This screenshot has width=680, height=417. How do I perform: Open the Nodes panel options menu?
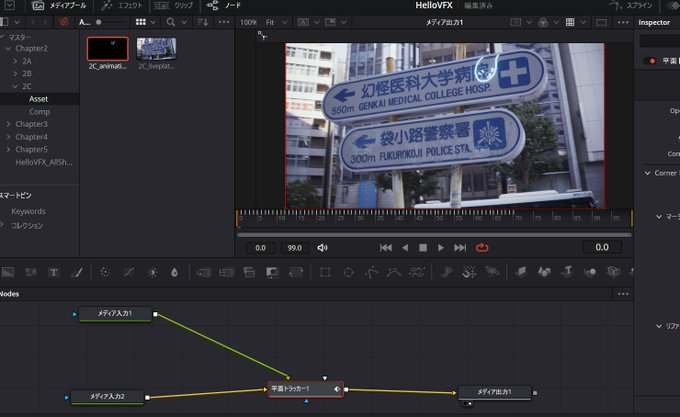[x=623, y=294]
